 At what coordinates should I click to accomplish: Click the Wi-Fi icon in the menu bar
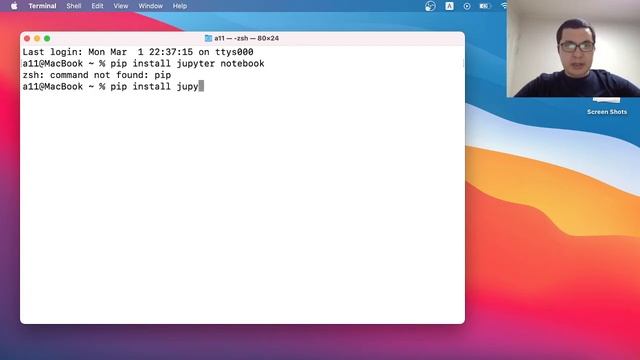pos(504,6)
